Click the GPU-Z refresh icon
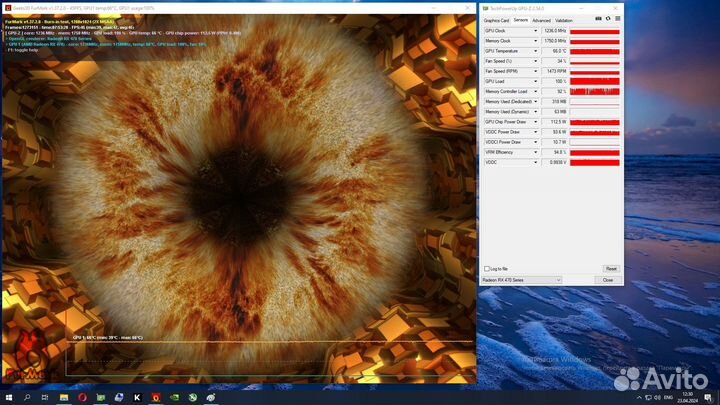The height and width of the screenshot is (405, 720). 608,19
